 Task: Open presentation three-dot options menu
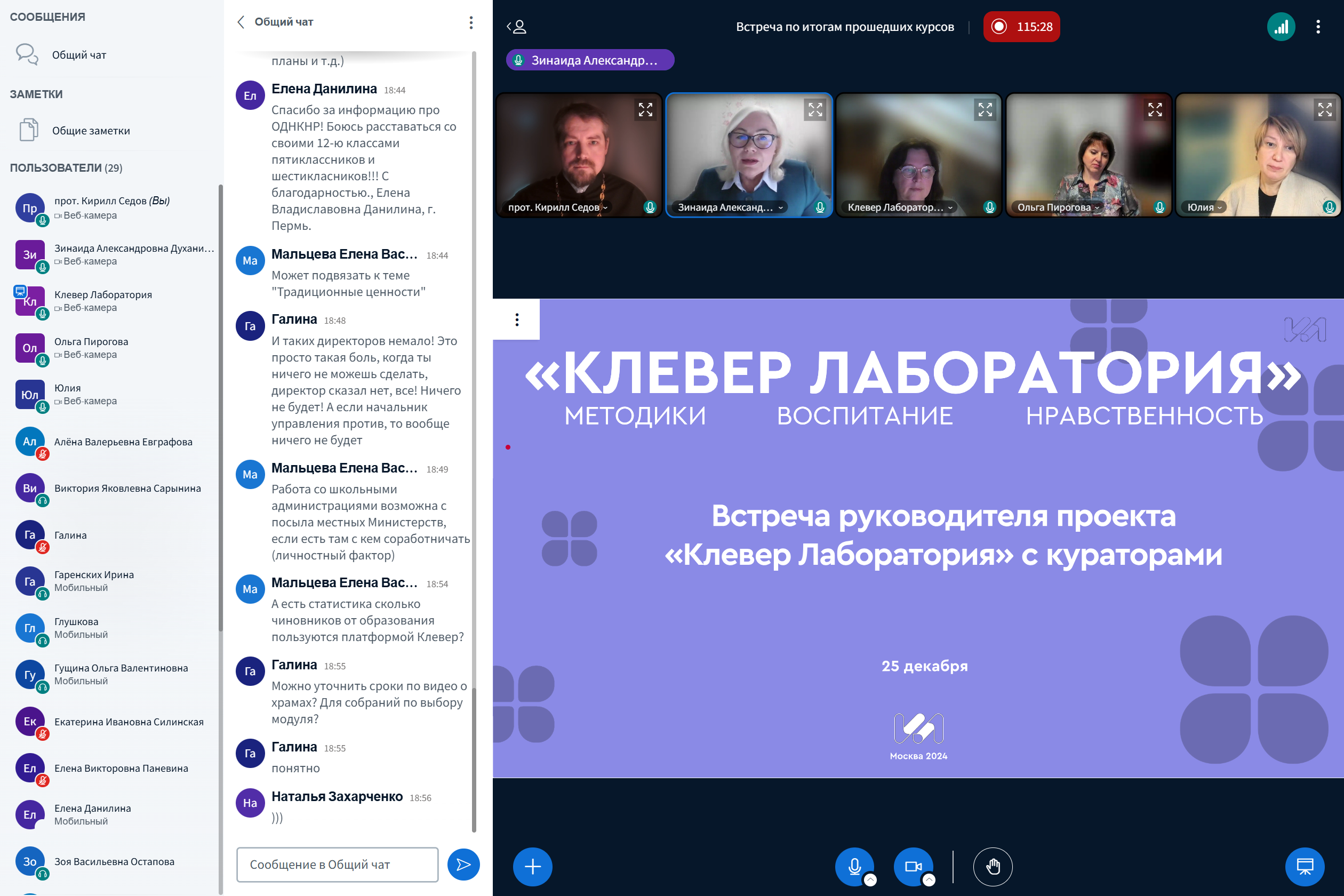(x=517, y=319)
